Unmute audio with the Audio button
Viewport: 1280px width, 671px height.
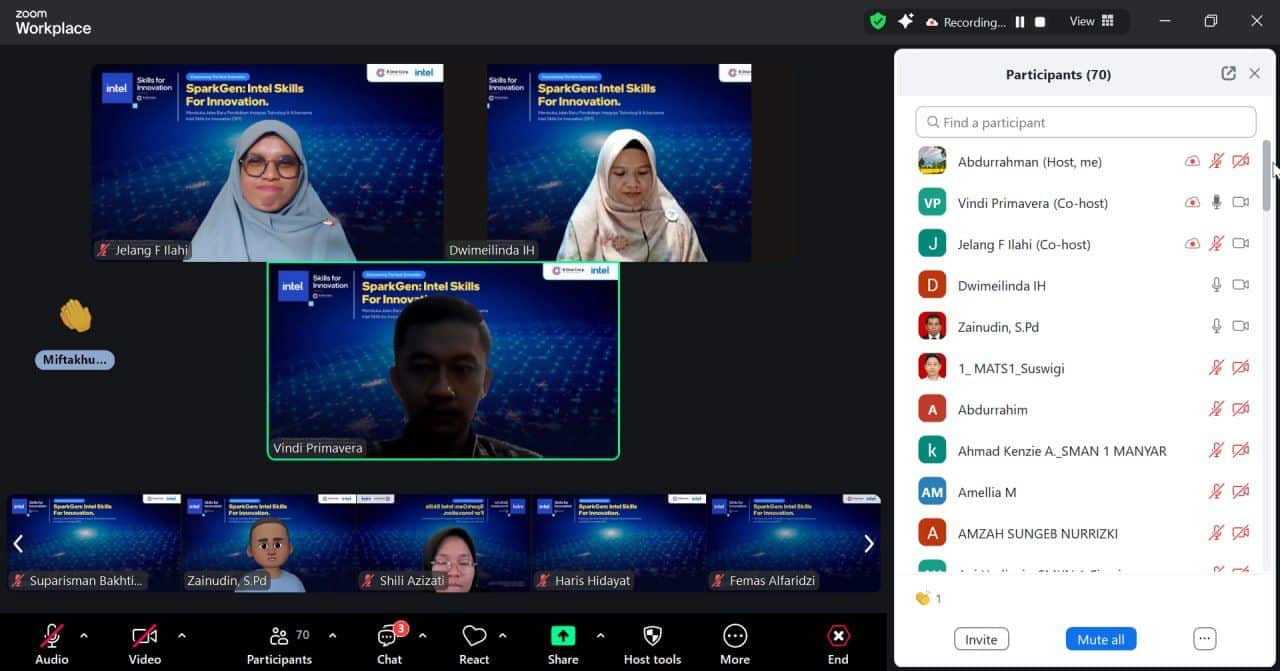(x=52, y=637)
